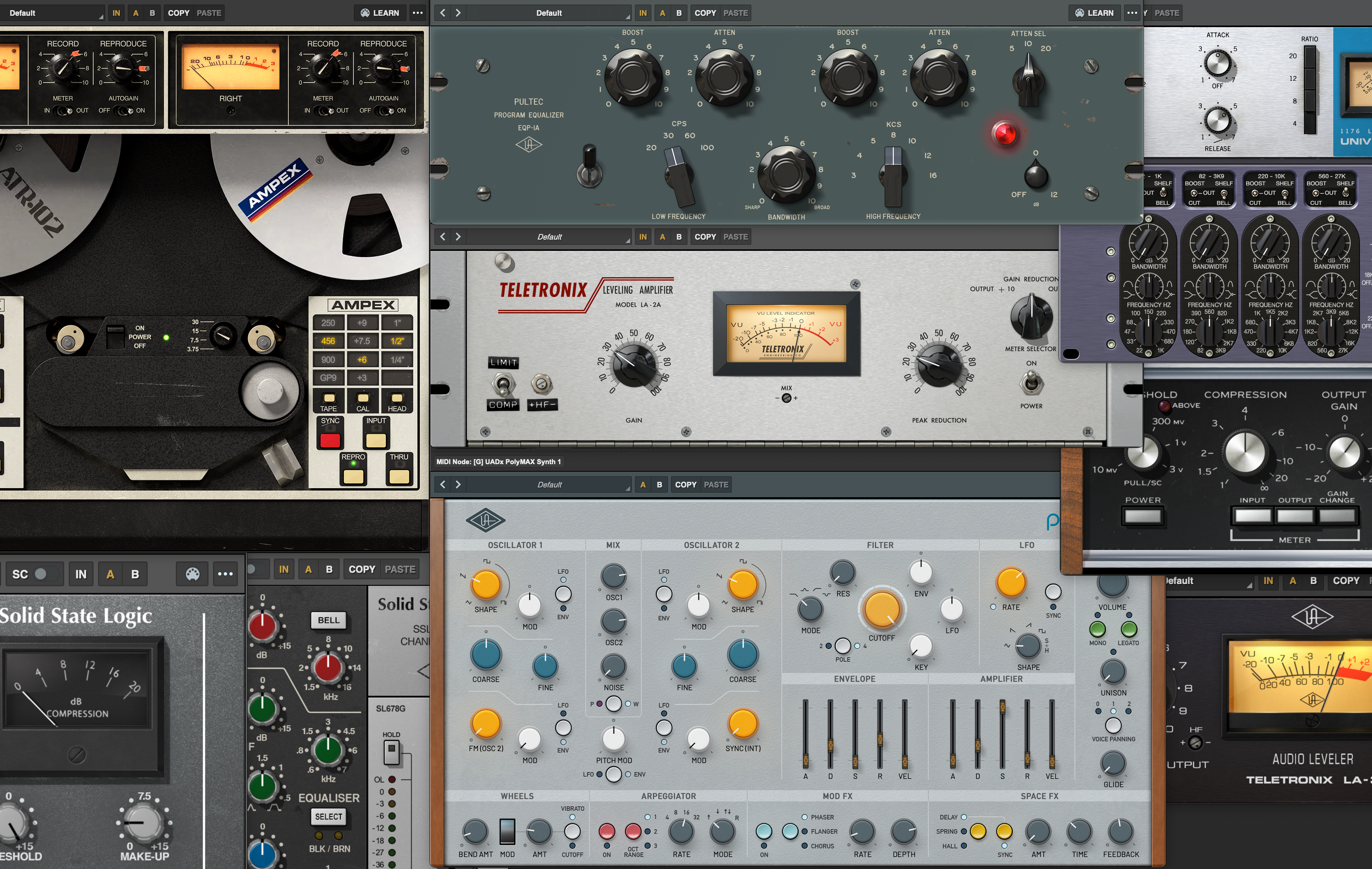Click the UA diamond logo on the PolyMAX synth
This screenshot has width=1372, height=869.
[x=485, y=520]
